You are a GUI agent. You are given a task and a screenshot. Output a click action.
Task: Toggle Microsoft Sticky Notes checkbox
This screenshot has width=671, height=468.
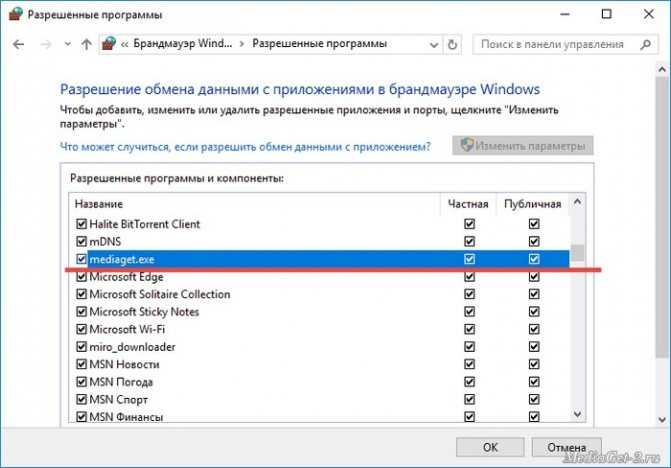coord(81,311)
